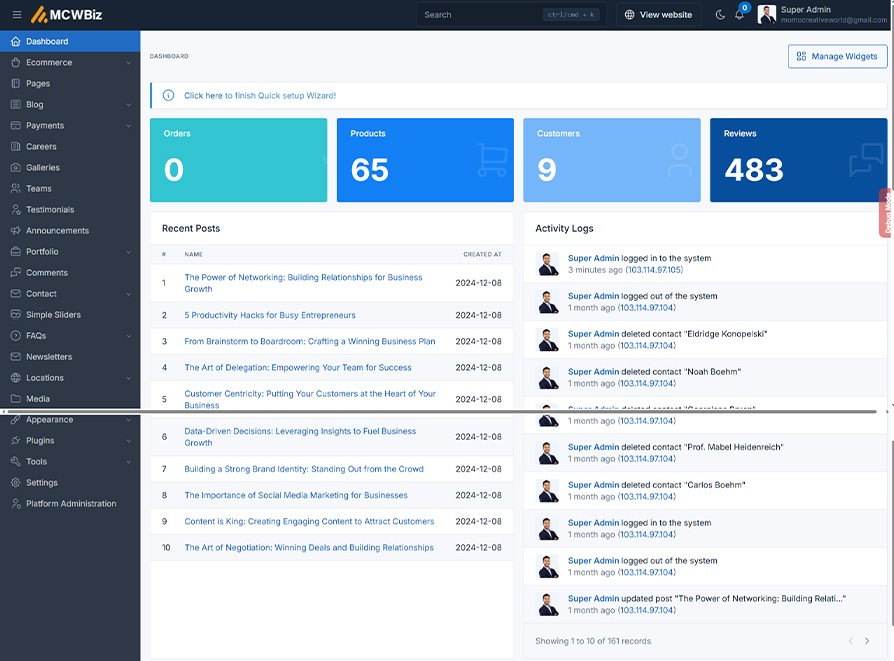Click the Galleries sidebar icon
Screen dimensions: 894x661
(x=16, y=168)
